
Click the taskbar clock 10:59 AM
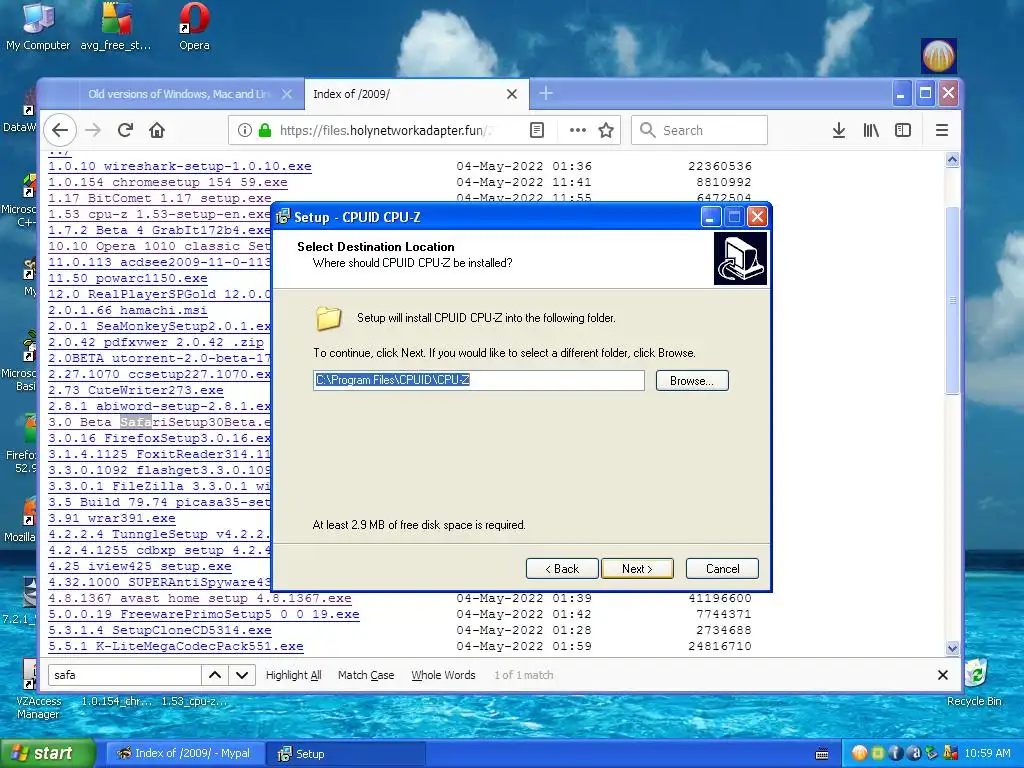pos(987,754)
